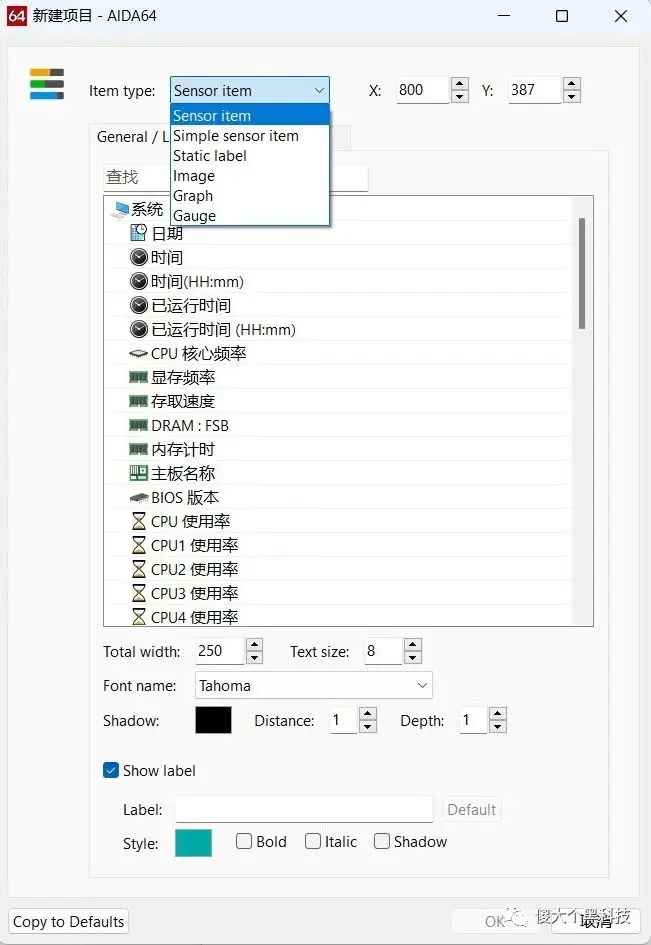The width and height of the screenshot is (651, 945).
Task: Select the 已运行时间 (HH:mm) row
Action: point(338,330)
